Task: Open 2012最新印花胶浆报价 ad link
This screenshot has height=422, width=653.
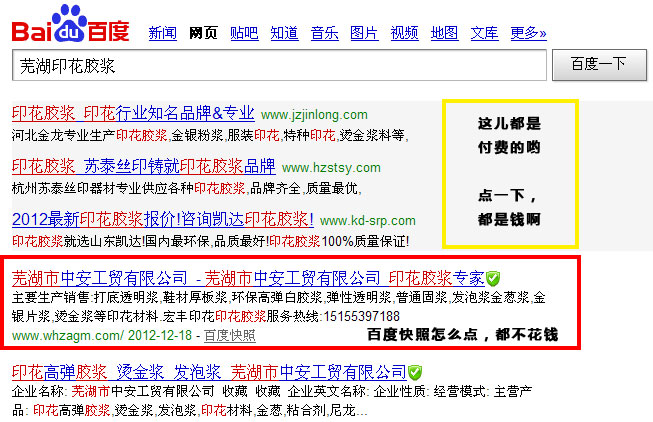Action: [163, 219]
